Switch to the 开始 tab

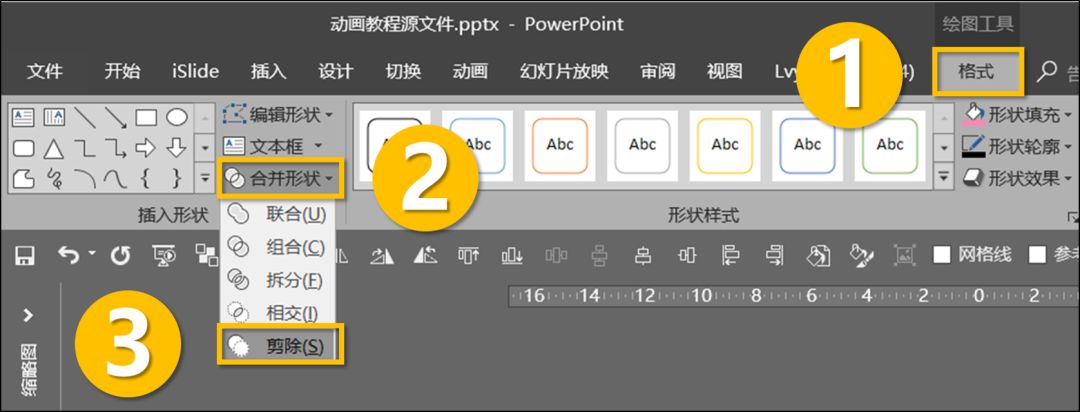click(123, 71)
